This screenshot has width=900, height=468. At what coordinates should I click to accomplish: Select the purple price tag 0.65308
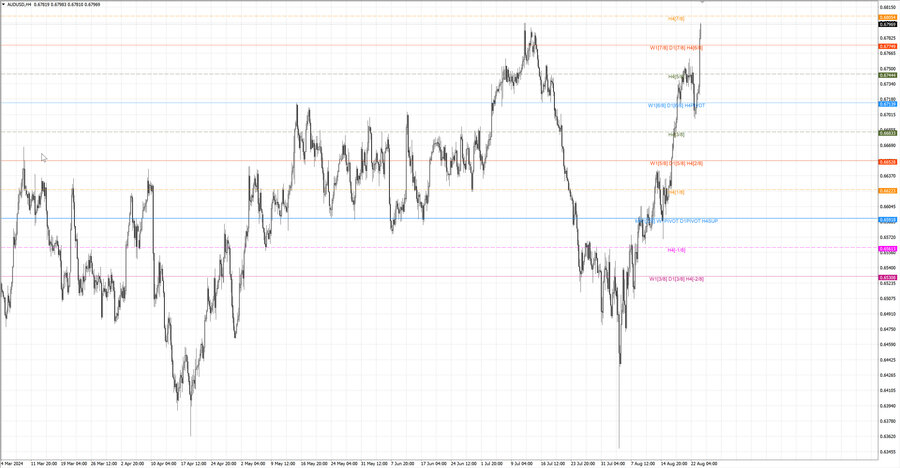click(x=888, y=277)
